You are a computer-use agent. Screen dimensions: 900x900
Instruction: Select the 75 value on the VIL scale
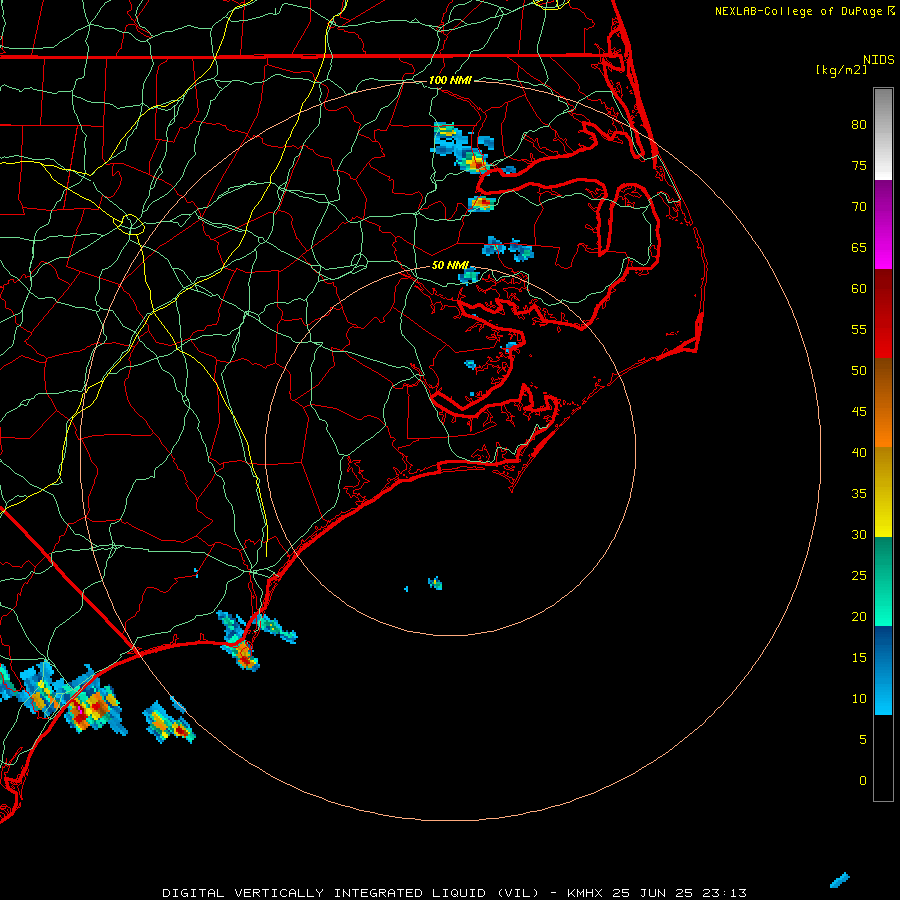click(859, 166)
